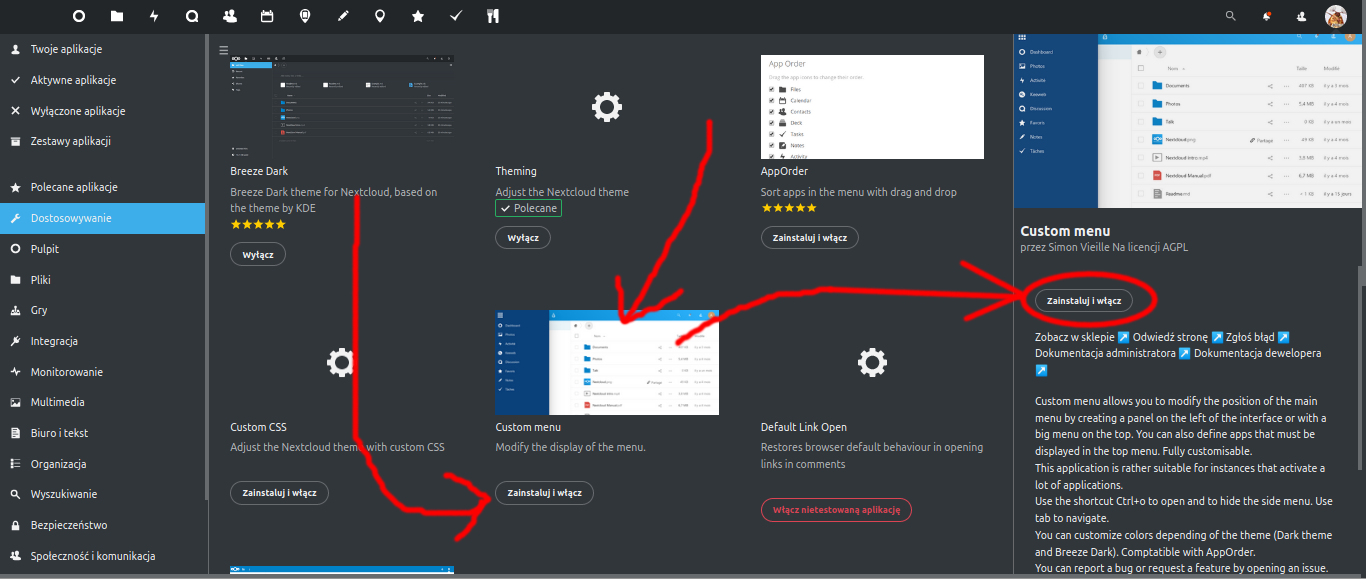1366x579 pixels.
Task: Click the 'Polecane' badge under Theming
Action: (529, 208)
